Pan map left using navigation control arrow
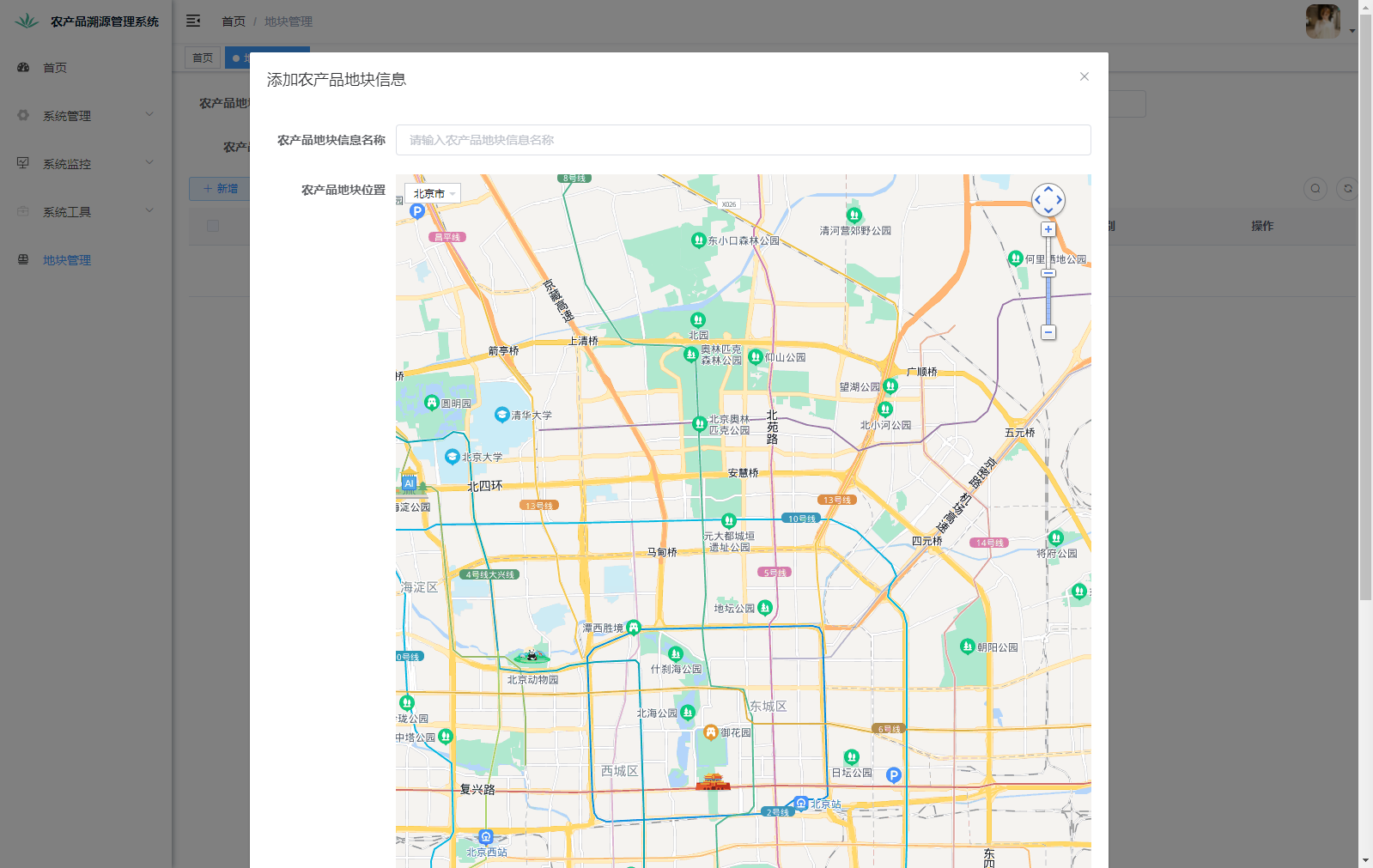1373x868 pixels. point(1037,200)
